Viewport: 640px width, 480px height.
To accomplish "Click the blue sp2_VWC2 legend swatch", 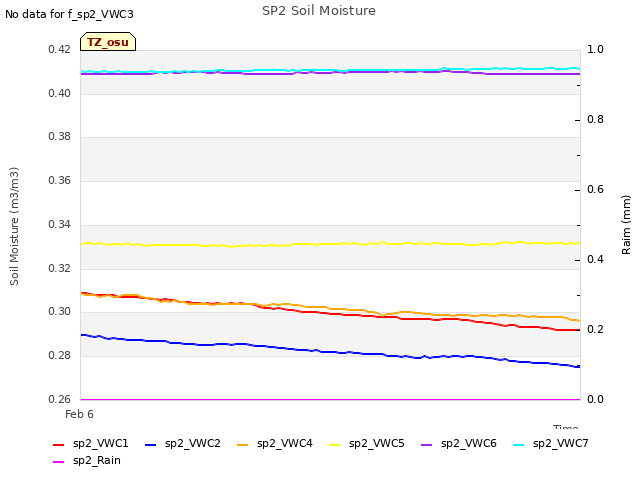I will point(151,444).
